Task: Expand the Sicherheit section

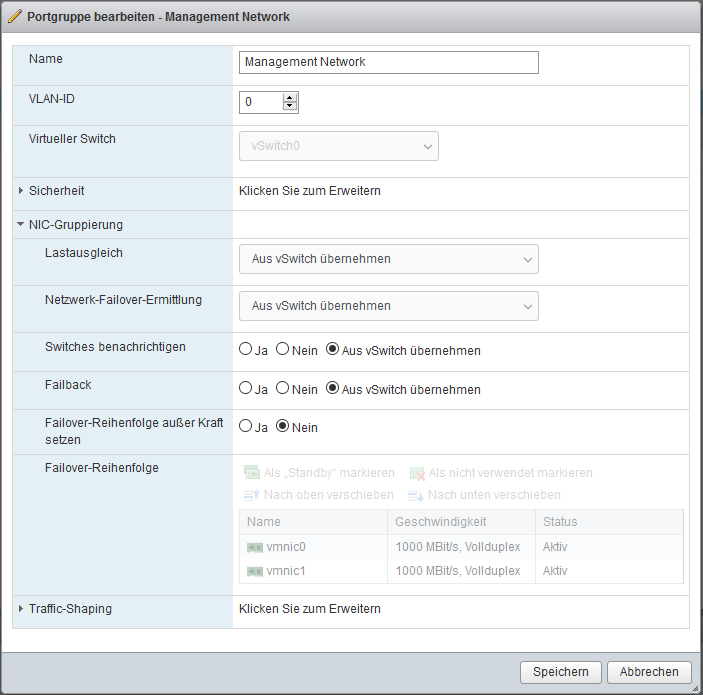Action: (21, 191)
